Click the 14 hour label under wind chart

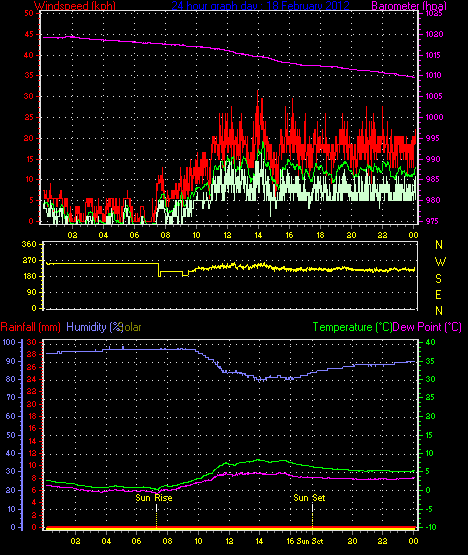pyautogui.click(x=258, y=235)
